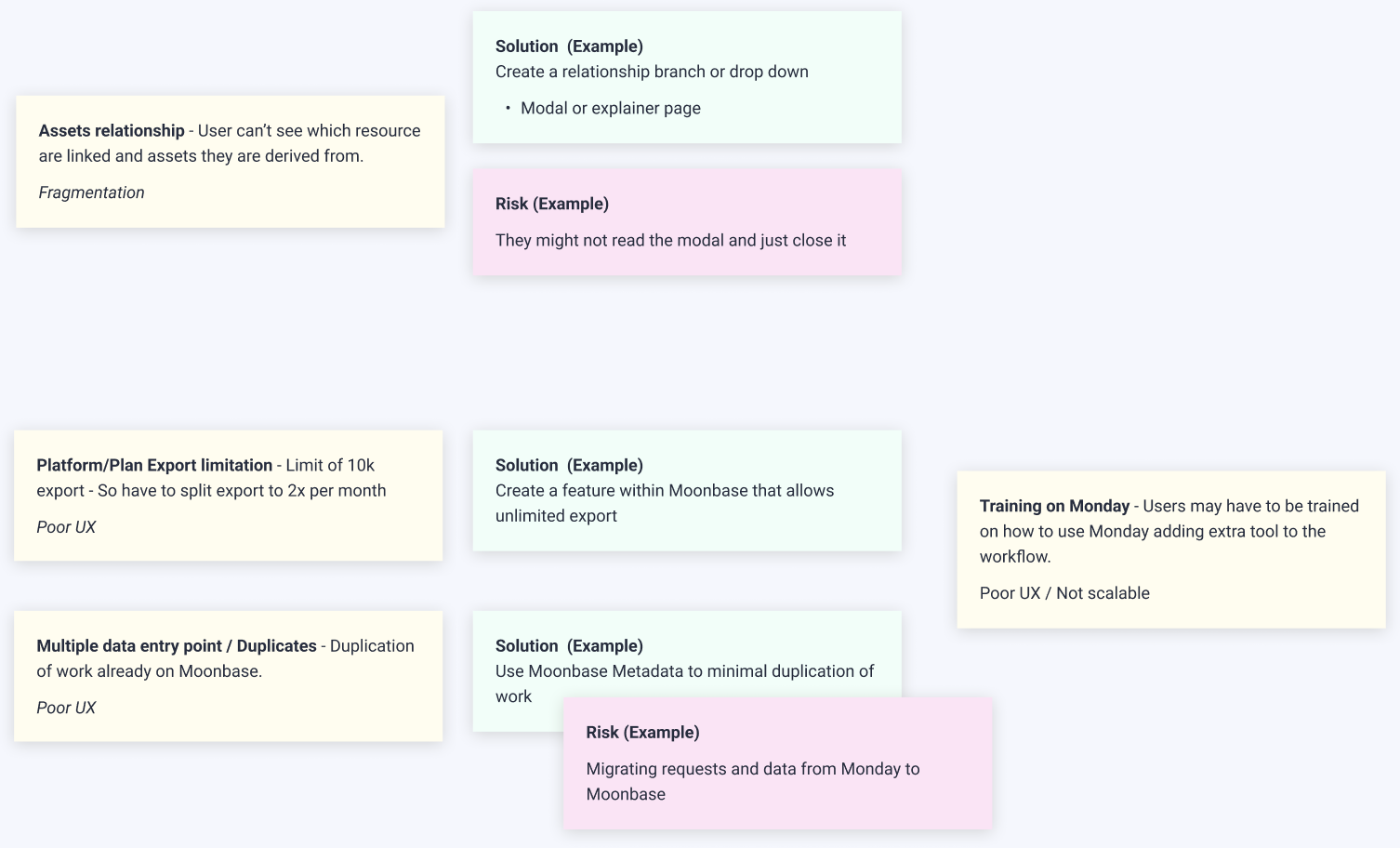Select the pink 'They might not read the modal' risk card
The image size is (1400, 848).
(x=686, y=260)
